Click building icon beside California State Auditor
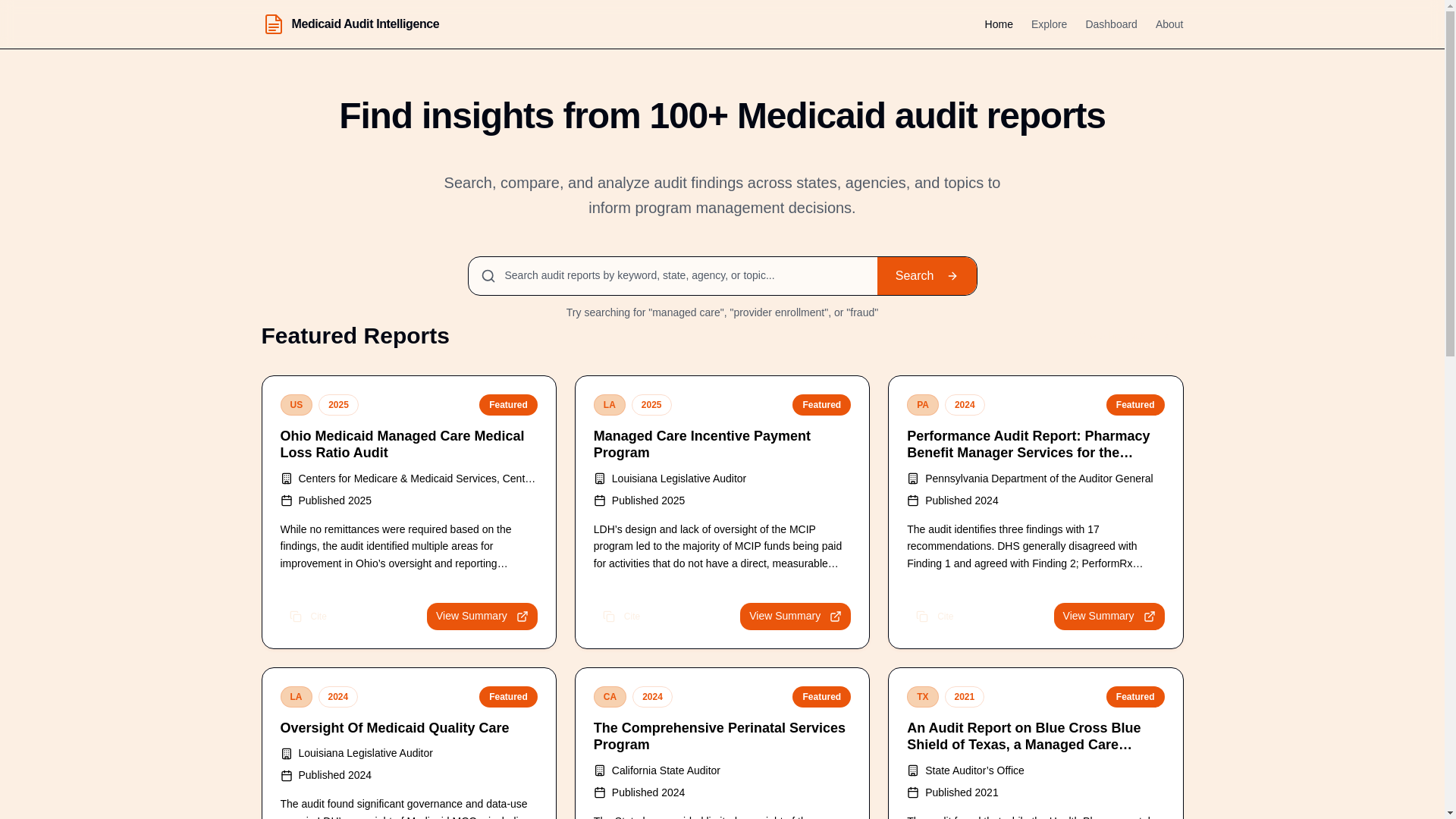 [x=599, y=770]
